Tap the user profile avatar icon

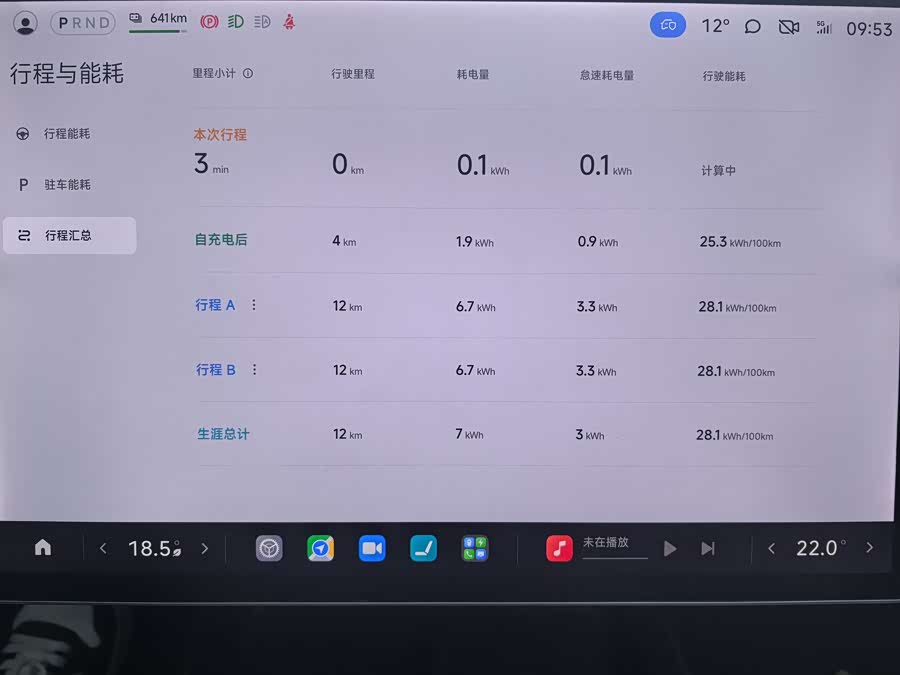click(x=26, y=22)
